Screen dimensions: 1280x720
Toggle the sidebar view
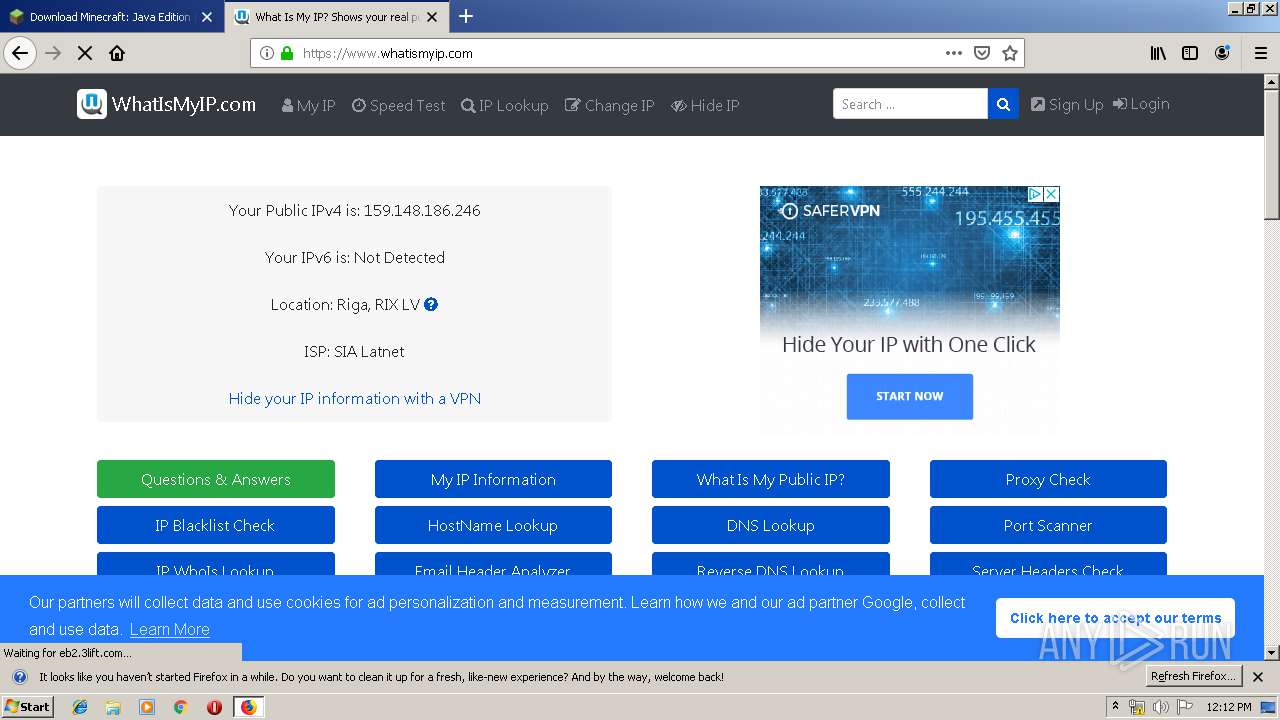pos(1190,53)
